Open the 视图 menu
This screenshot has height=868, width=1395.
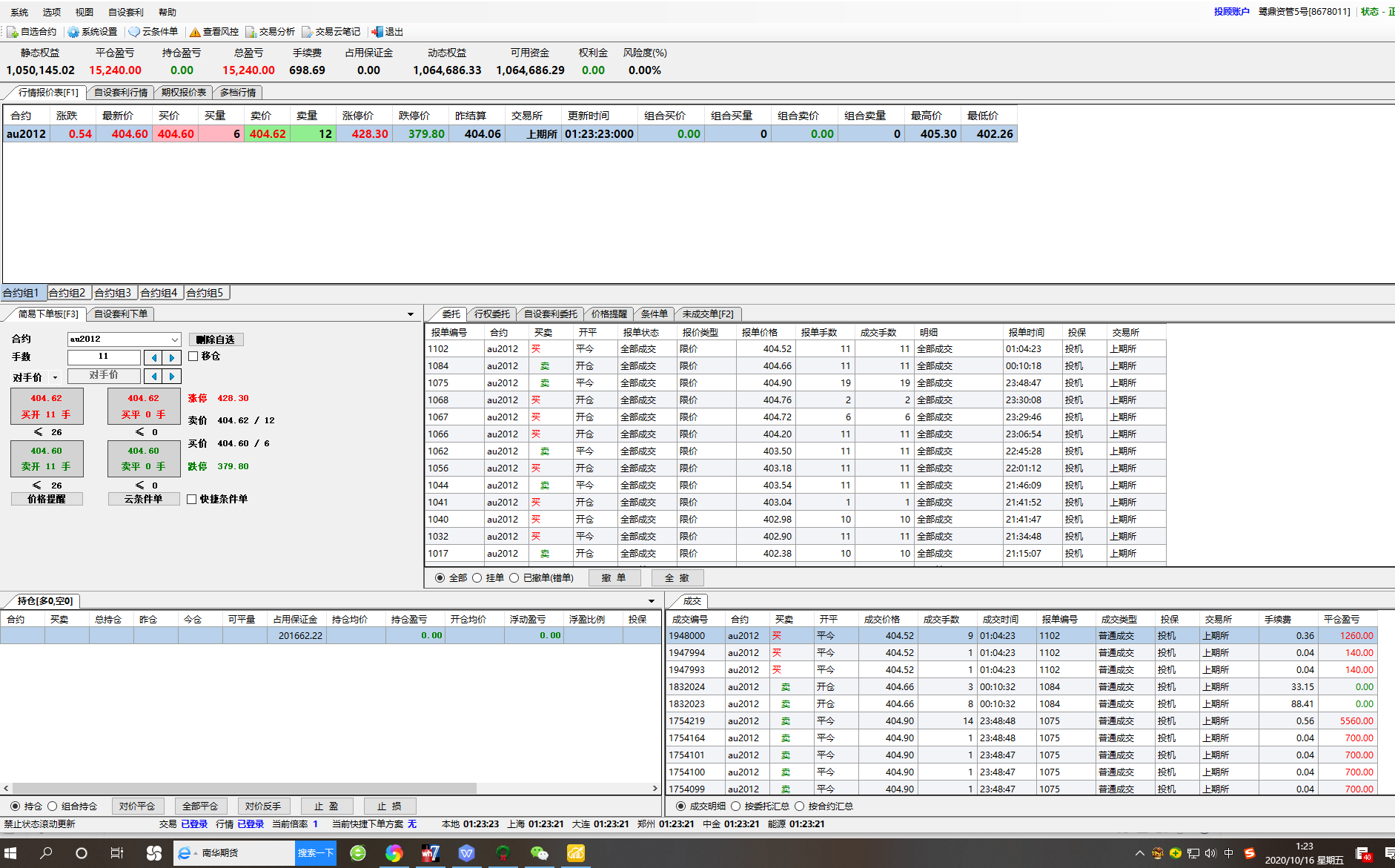click(85, 12)
